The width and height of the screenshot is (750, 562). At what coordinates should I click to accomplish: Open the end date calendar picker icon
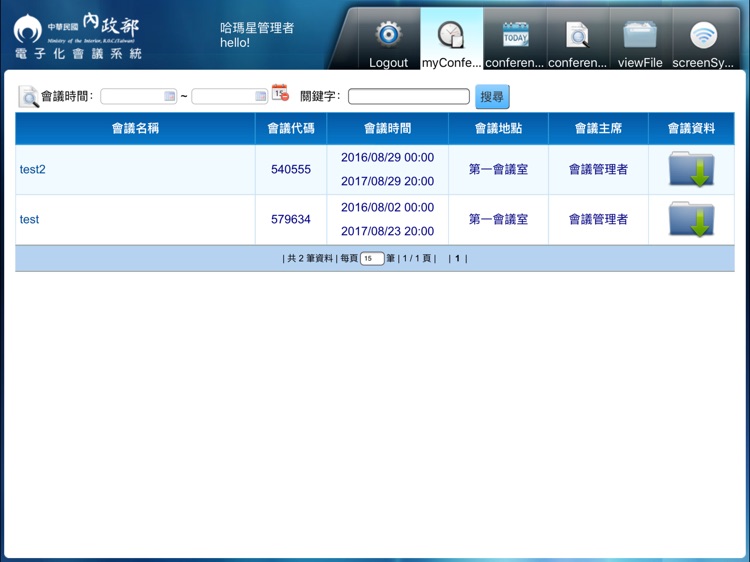(260, 96)
